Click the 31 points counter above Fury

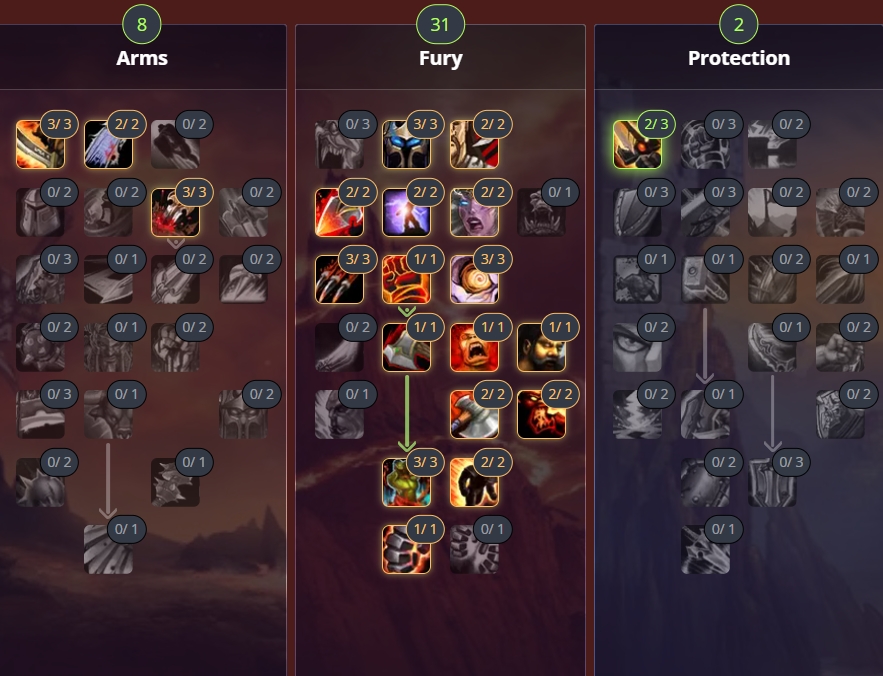click(440, 24)
